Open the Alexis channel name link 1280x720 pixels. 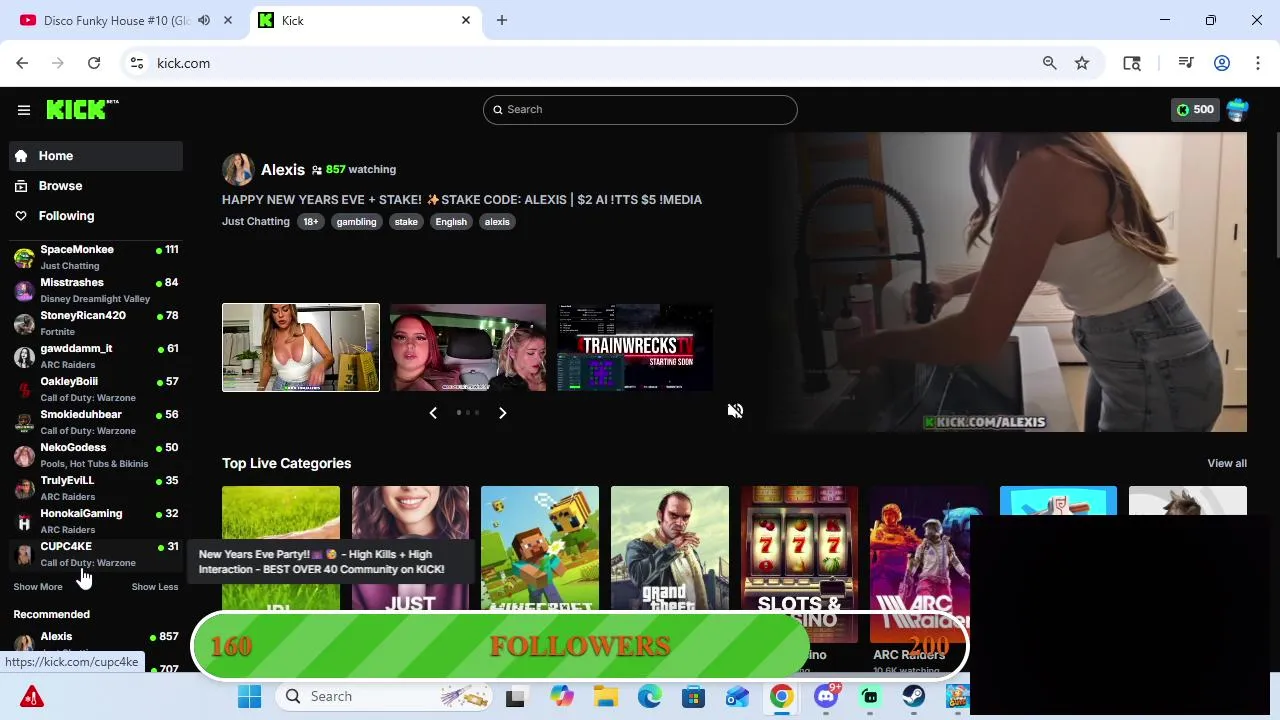point(283,169)
